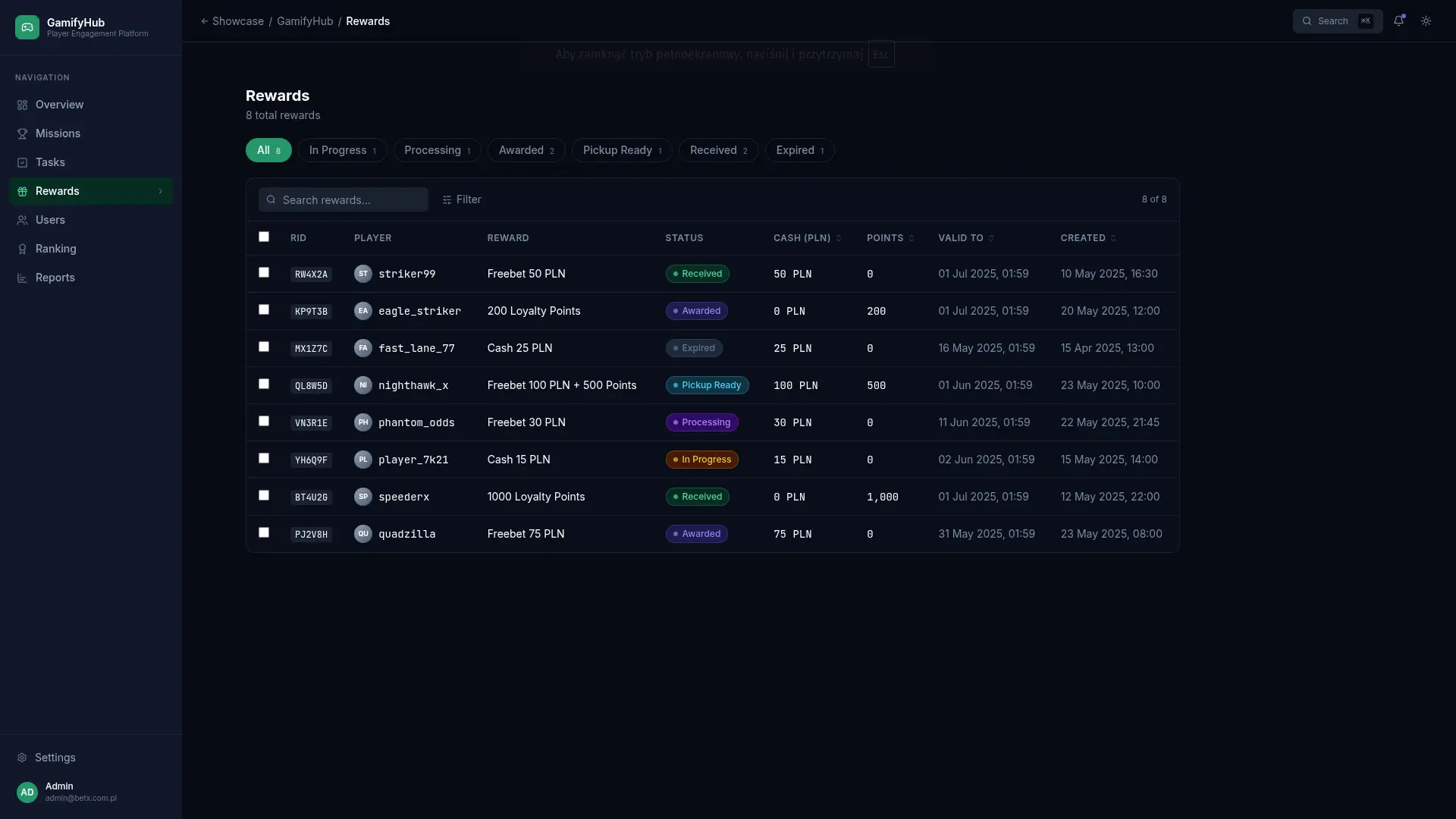Click striker99's ST avatar

363,274
